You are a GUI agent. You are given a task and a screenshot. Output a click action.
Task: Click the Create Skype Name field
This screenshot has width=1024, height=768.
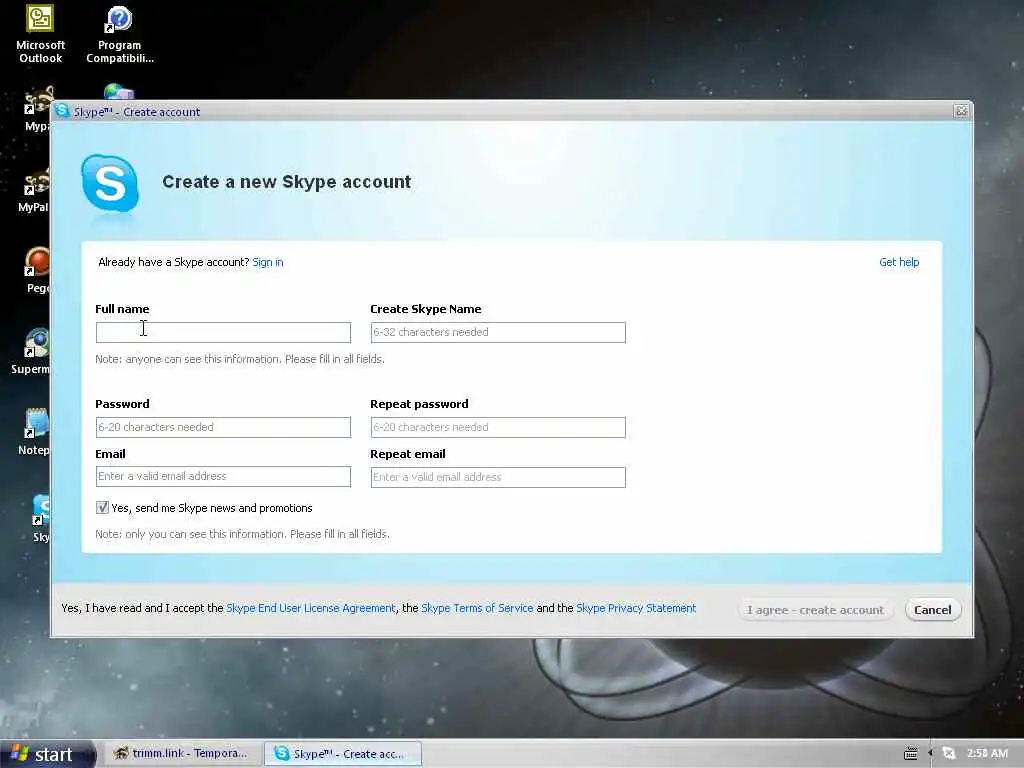coord(498,332)
